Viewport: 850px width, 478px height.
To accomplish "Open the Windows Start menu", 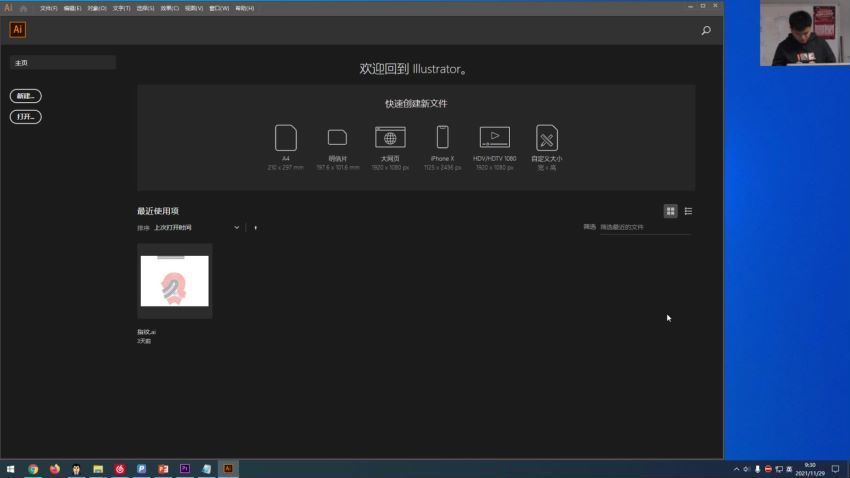I will 10,469.
